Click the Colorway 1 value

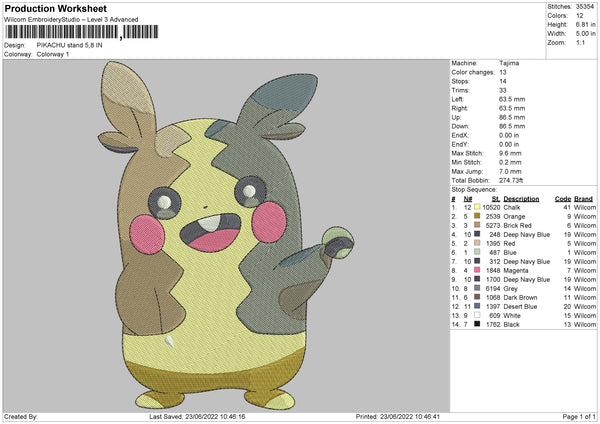pyautogui.click(x=53, y=54)
